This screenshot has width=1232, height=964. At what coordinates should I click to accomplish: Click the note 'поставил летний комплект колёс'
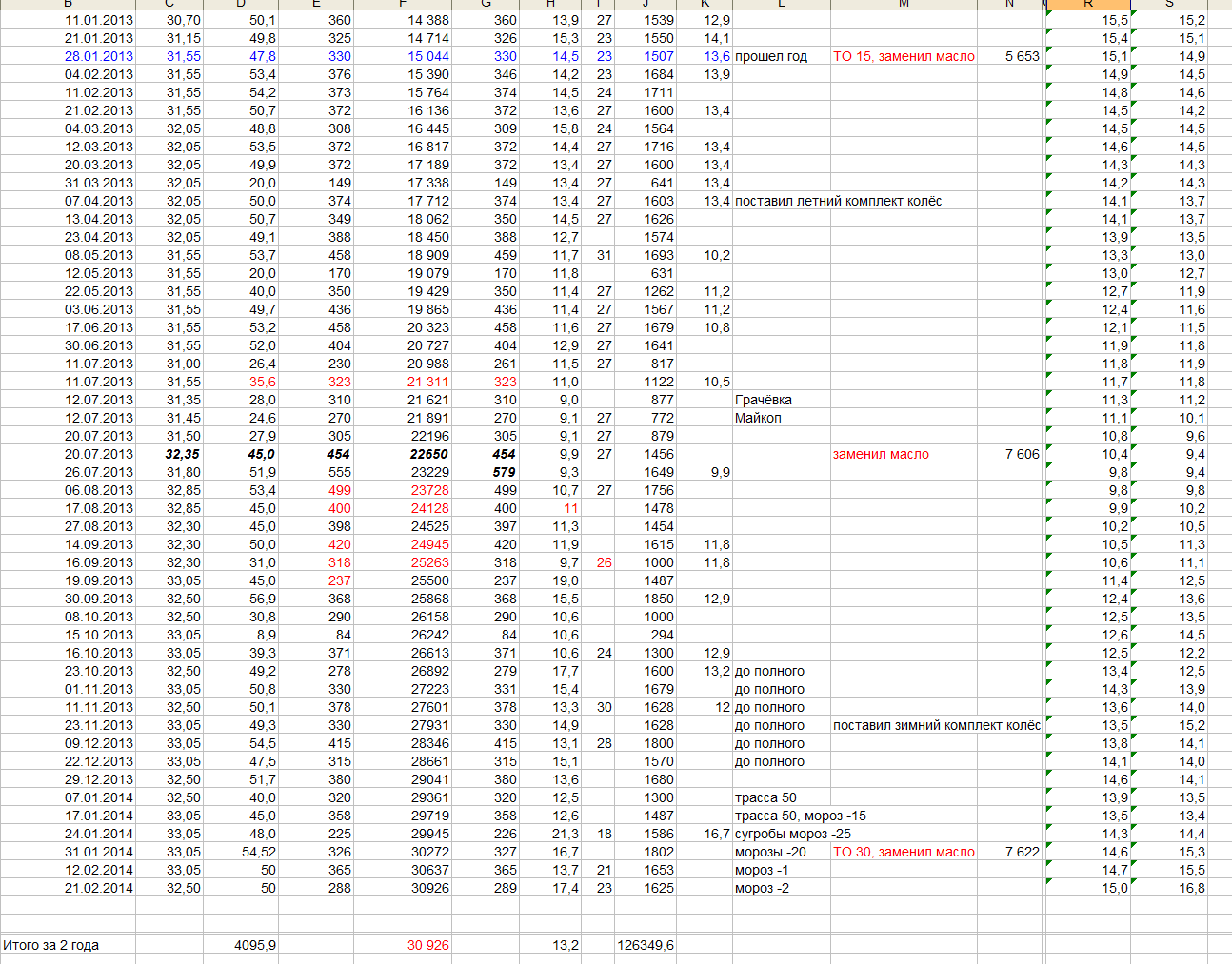[838, 201]
